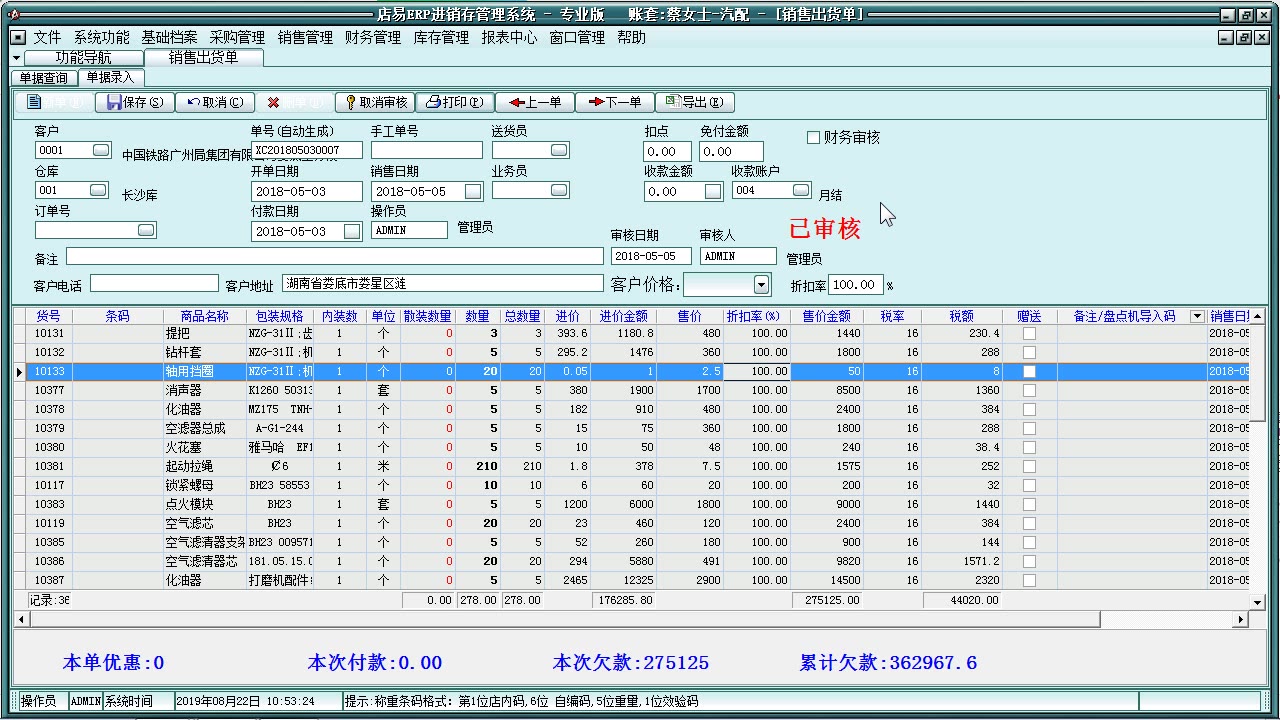Click the 保存(S) save disk icon
The image size is (1280, 720).
pyautogui.click(x=113, y=102)
